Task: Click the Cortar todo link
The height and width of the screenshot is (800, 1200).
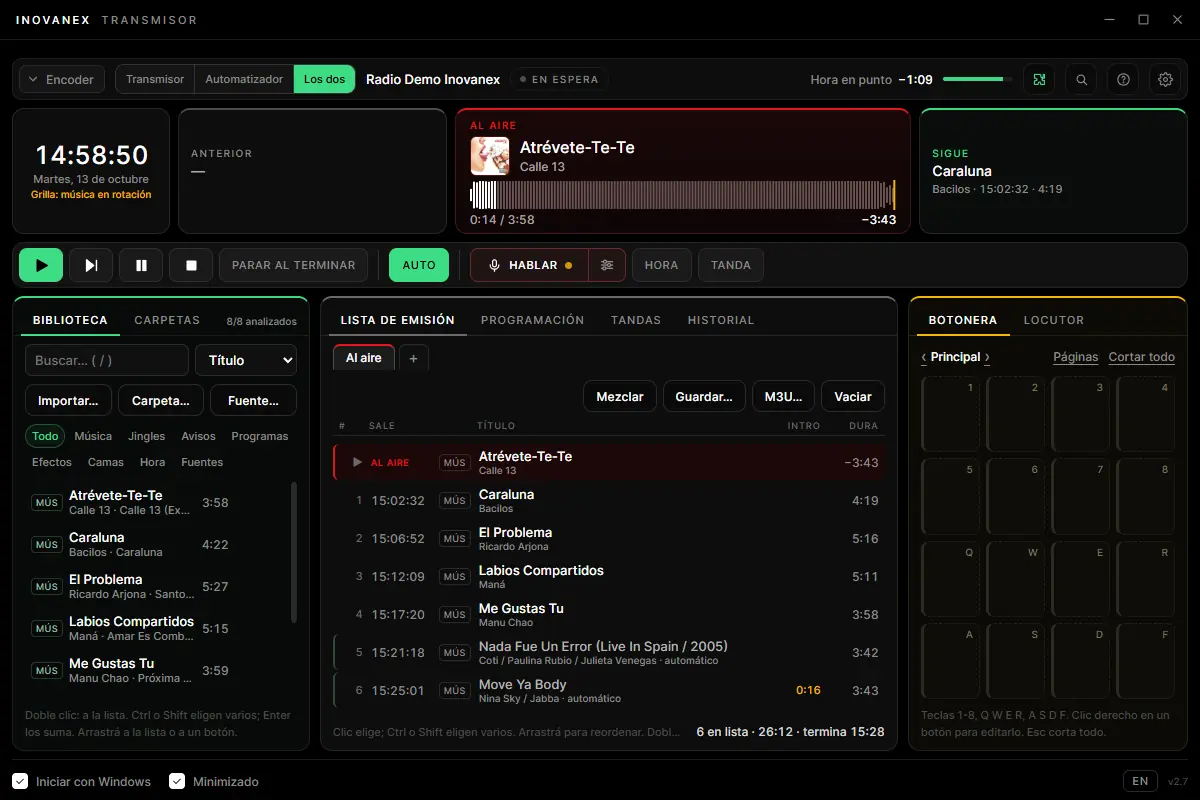Action: [1141, 357]
